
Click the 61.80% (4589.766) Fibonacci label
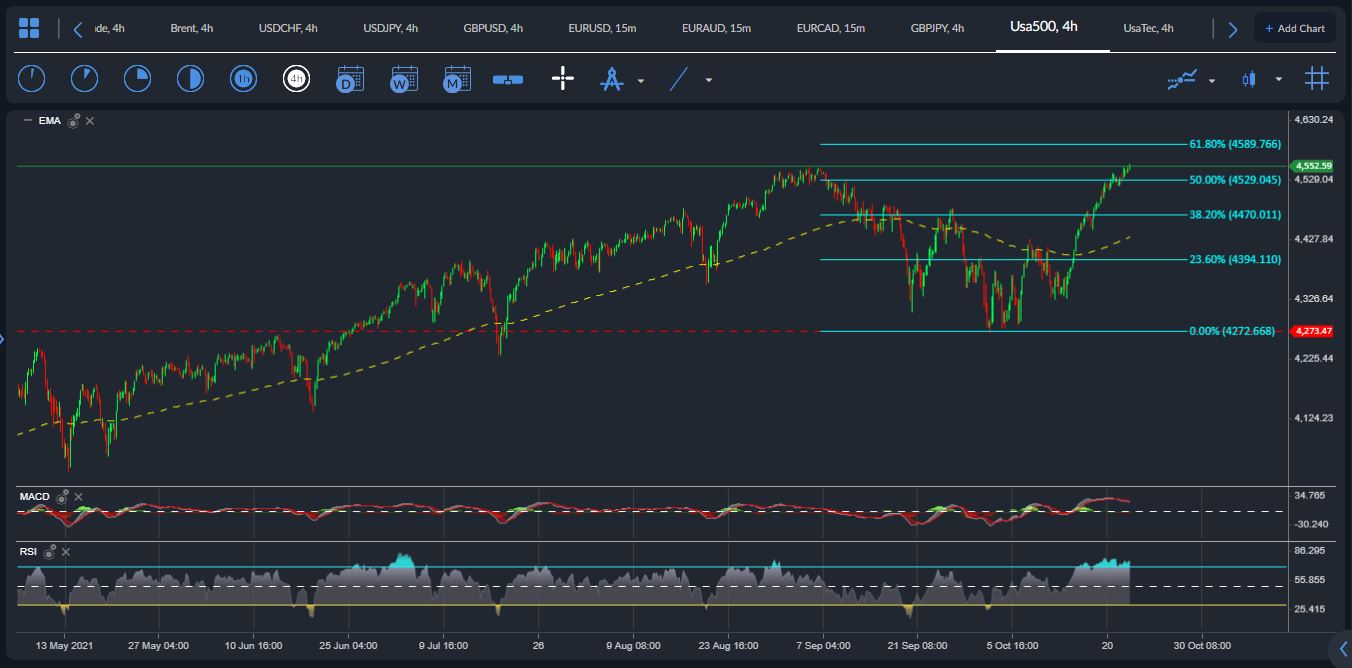(1235, 144)
